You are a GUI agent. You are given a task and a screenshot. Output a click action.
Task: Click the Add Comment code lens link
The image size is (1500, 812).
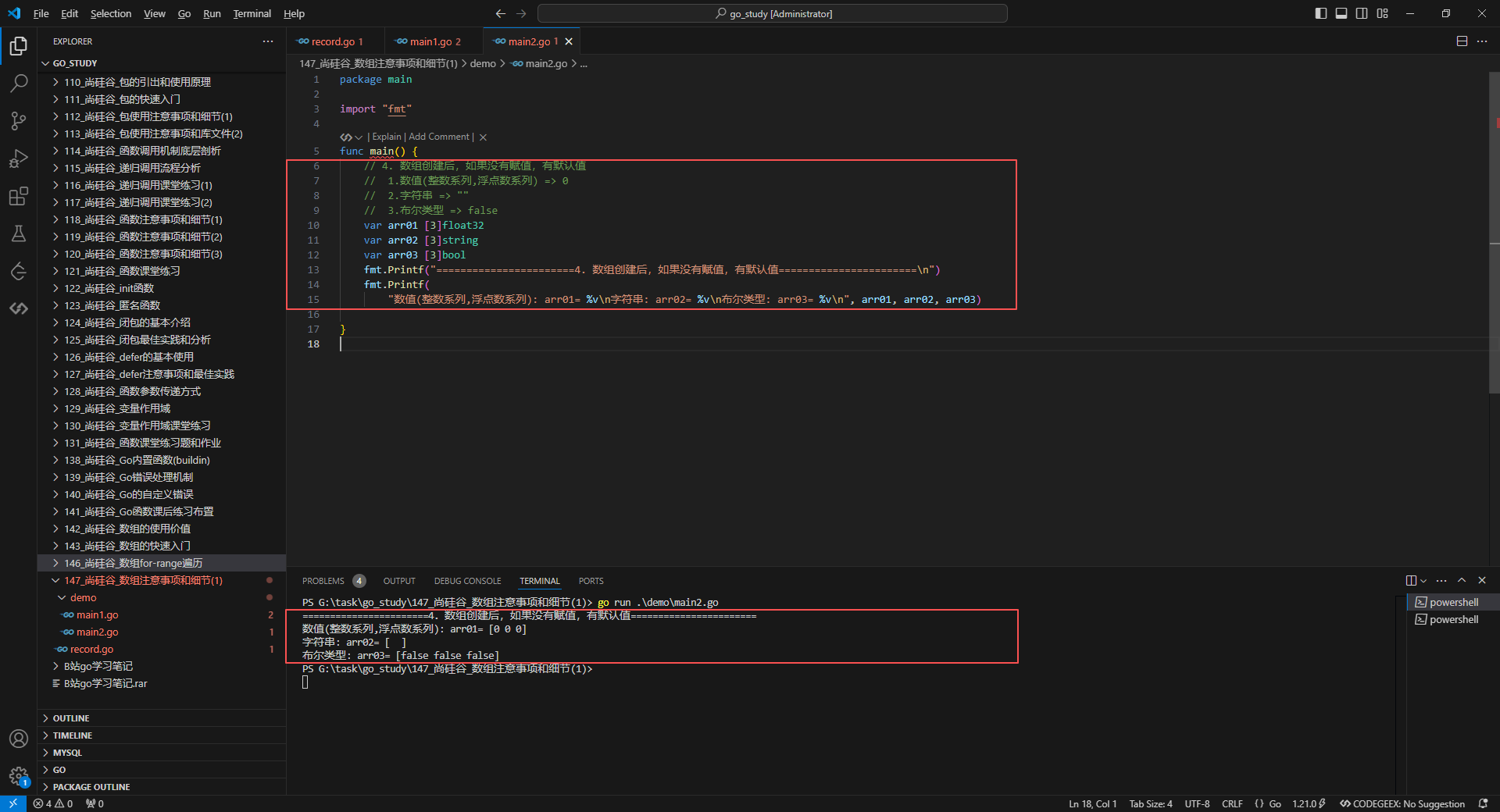point(439,137)
